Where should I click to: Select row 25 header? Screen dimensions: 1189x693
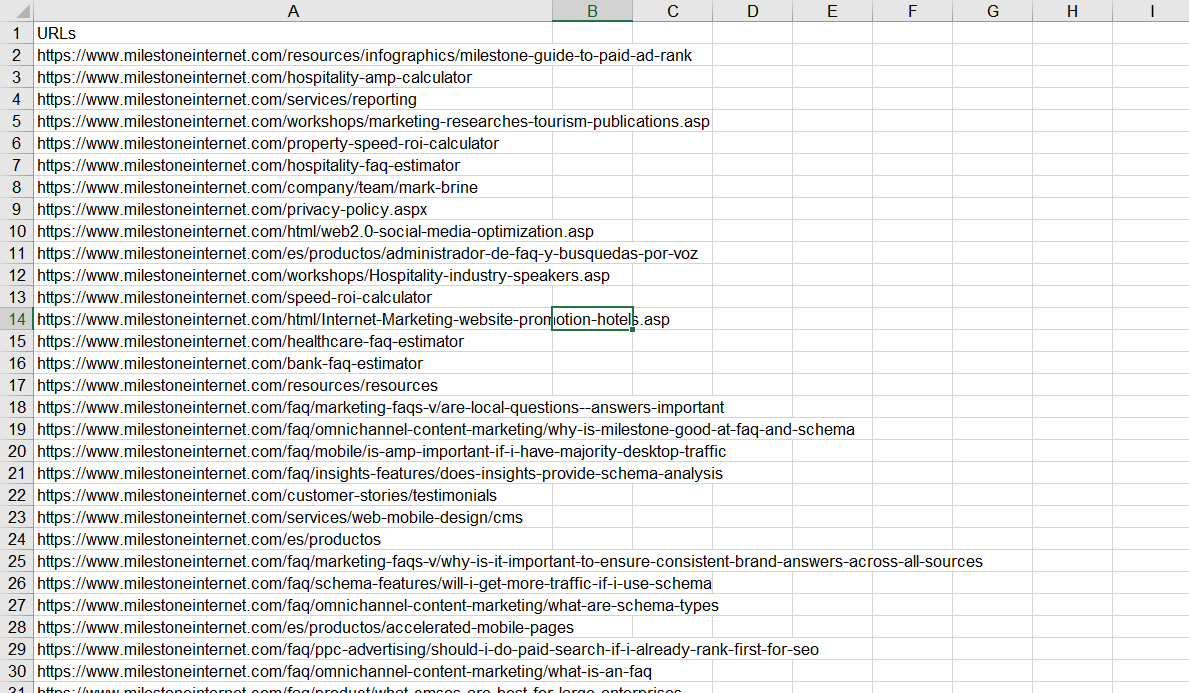[17, 561]
